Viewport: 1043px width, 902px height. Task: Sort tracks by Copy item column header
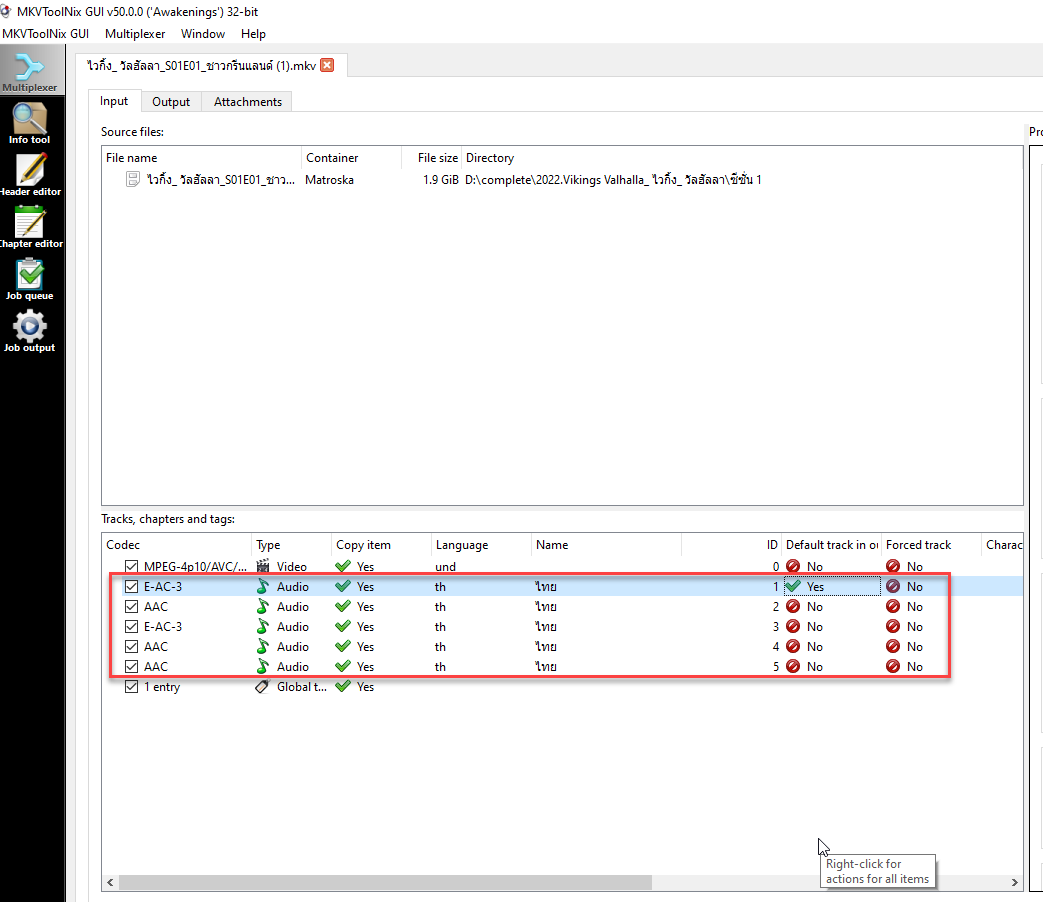click(x=381, y=545)
